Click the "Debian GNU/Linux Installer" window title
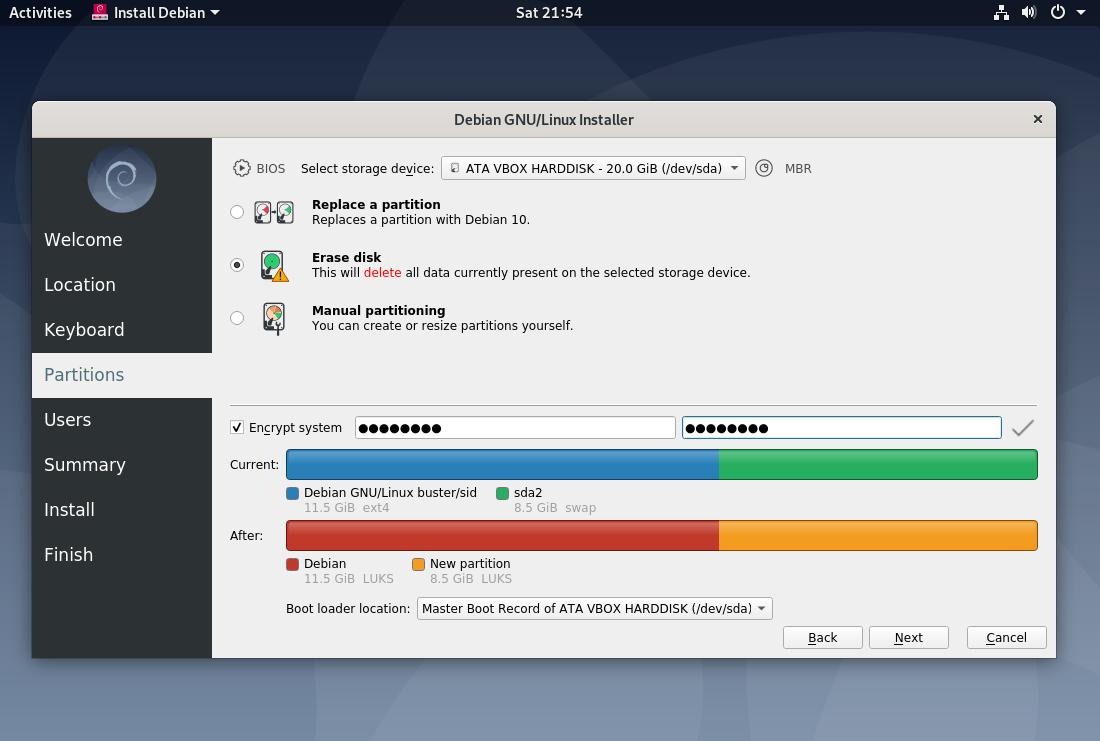This screenshot has height=741, width=1100. pyautogui.click(x=544, y=120)
